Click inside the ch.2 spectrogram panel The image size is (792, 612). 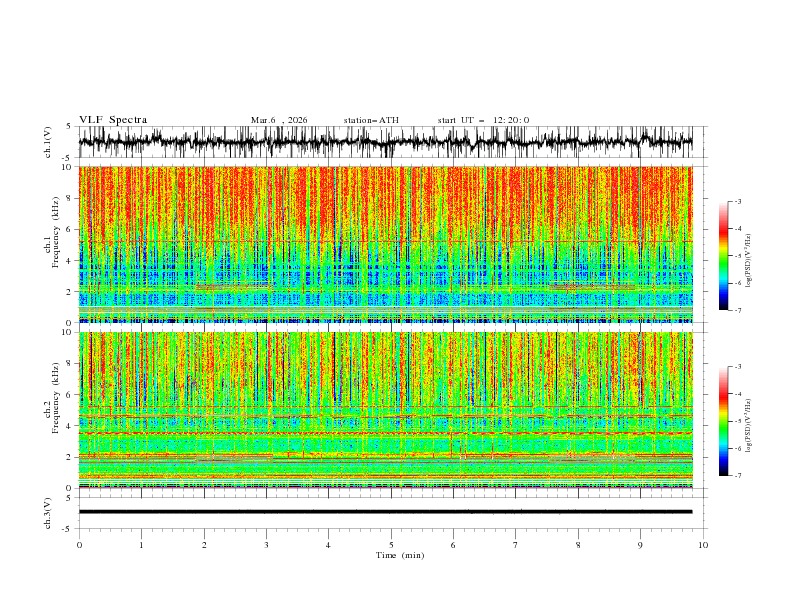385,410
